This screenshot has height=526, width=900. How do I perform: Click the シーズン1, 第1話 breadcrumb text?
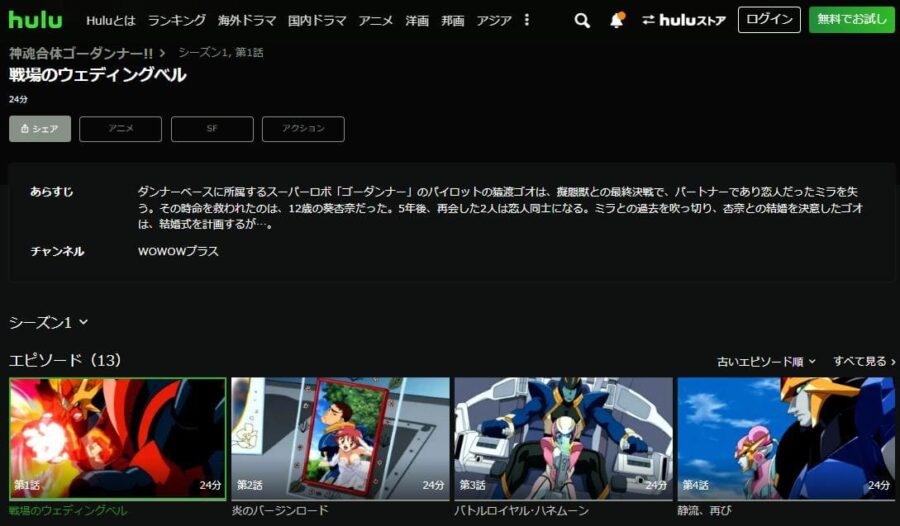click(x=221, y=53)
